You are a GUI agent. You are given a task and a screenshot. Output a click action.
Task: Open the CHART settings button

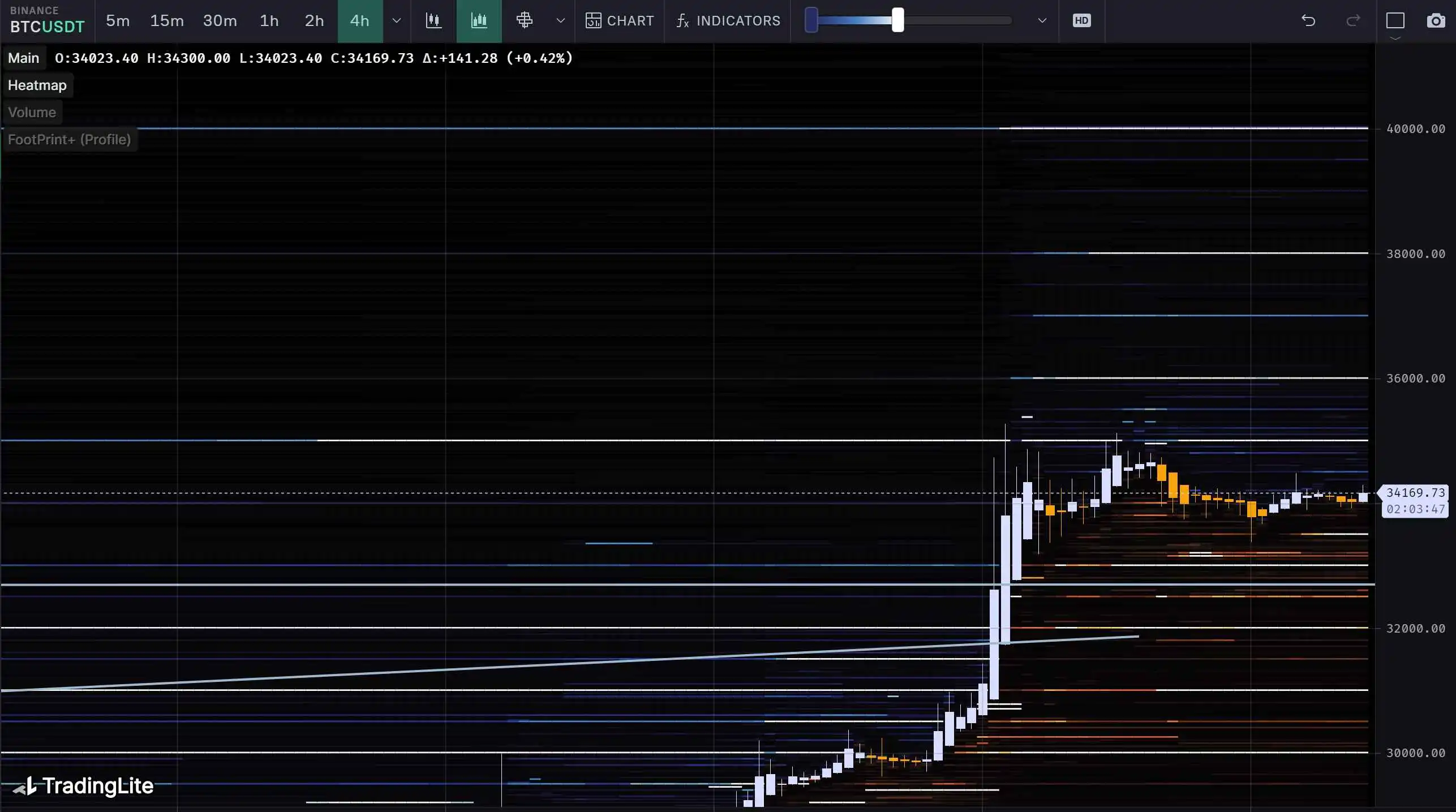click(x=620, y=21)
